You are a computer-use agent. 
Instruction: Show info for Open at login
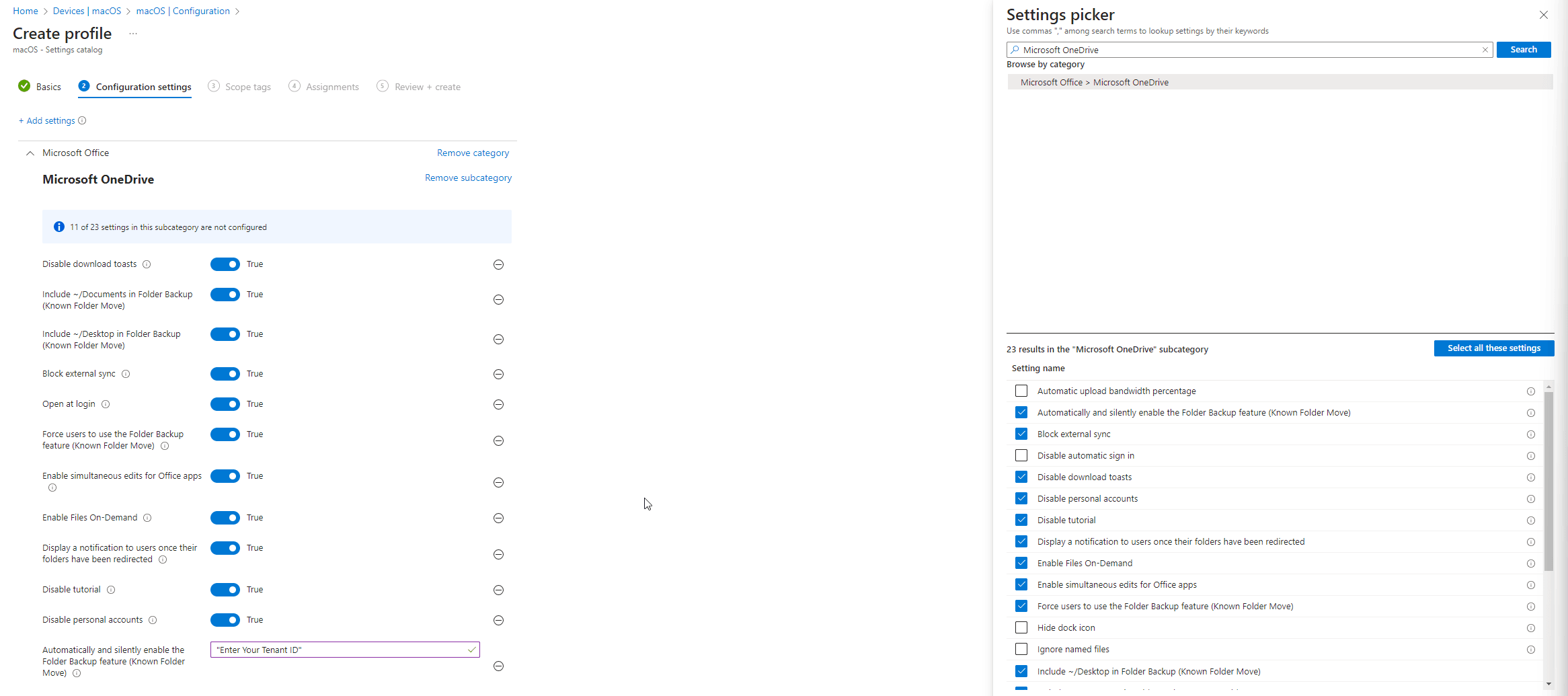pos(106,404)
